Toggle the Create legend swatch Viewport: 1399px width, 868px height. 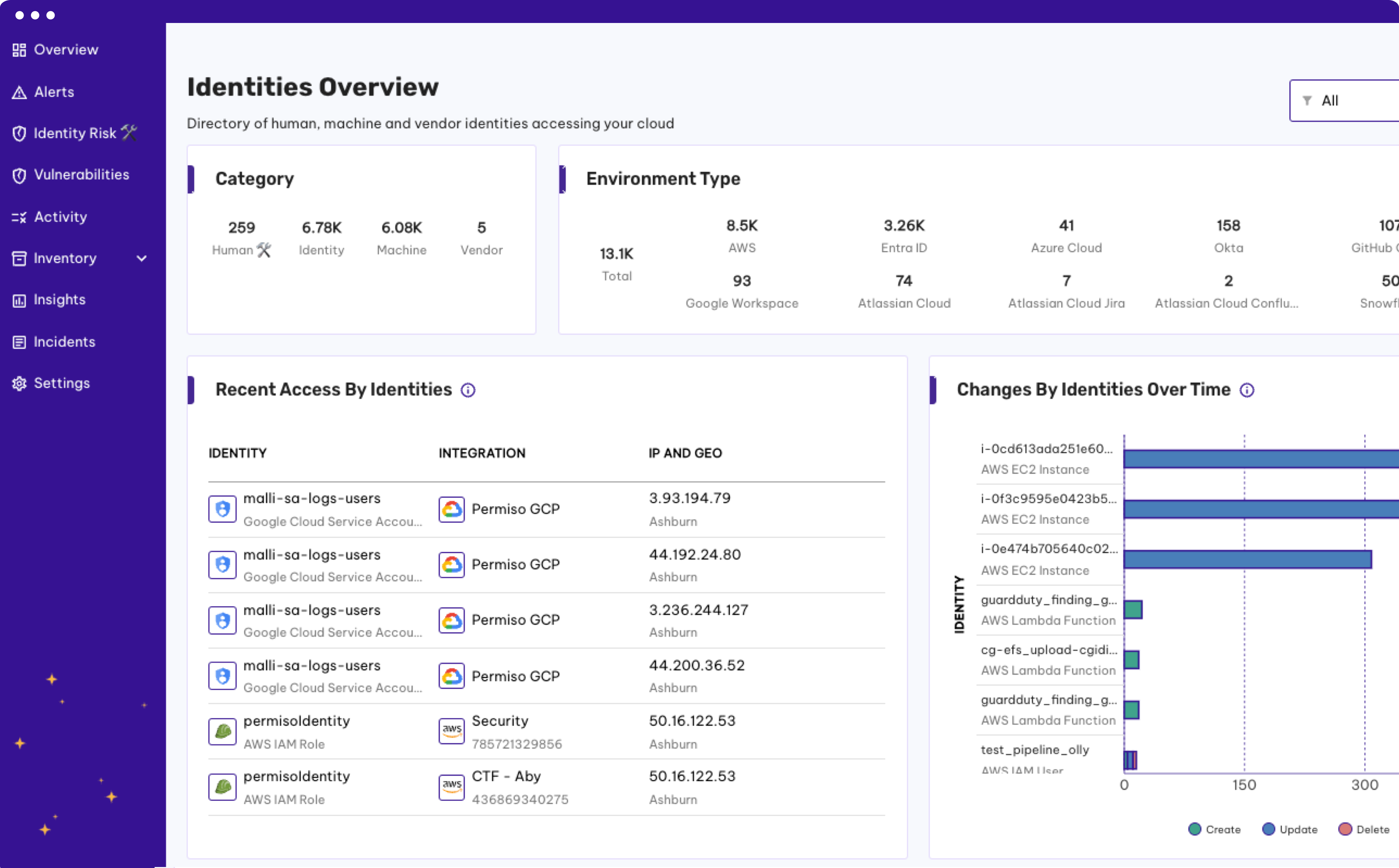(x=1194, y=829)
